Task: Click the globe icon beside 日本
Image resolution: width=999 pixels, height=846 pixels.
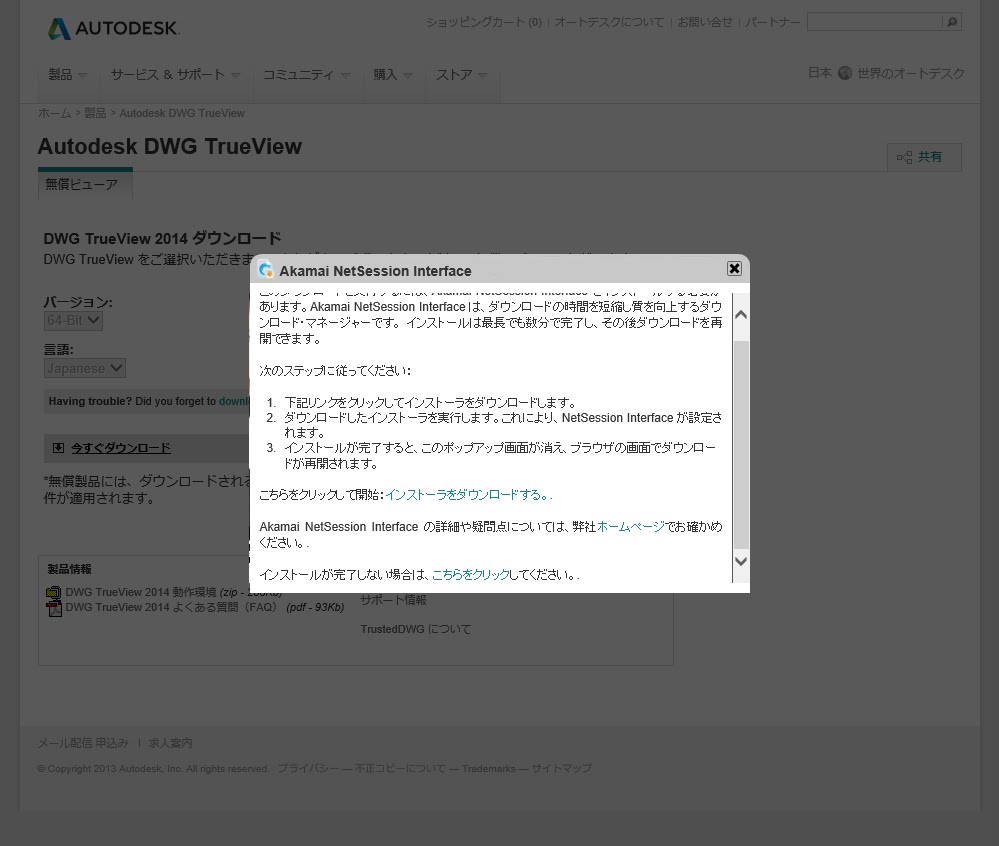Action: [845, 73]
